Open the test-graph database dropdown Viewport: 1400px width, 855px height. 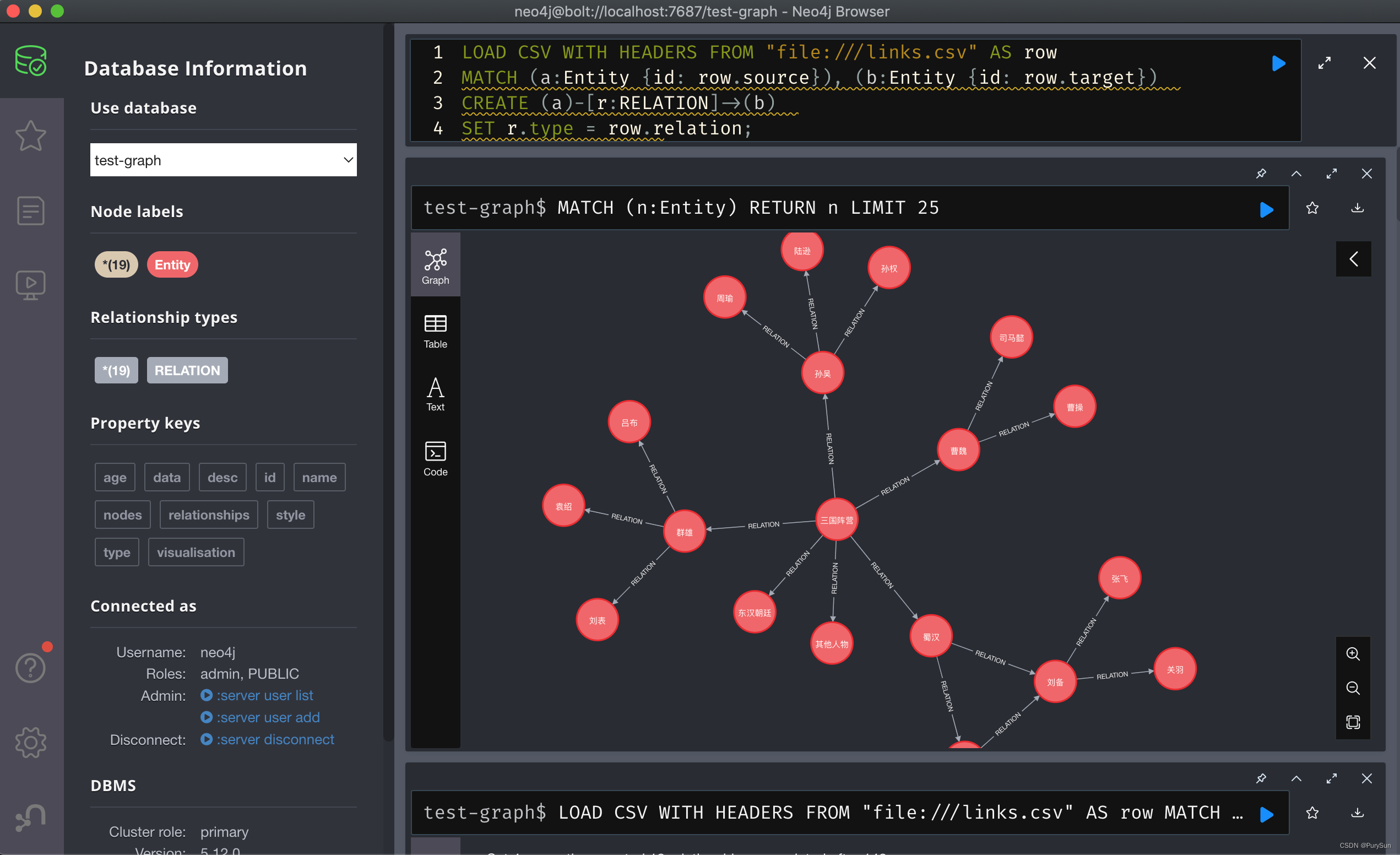pos(223,160)
